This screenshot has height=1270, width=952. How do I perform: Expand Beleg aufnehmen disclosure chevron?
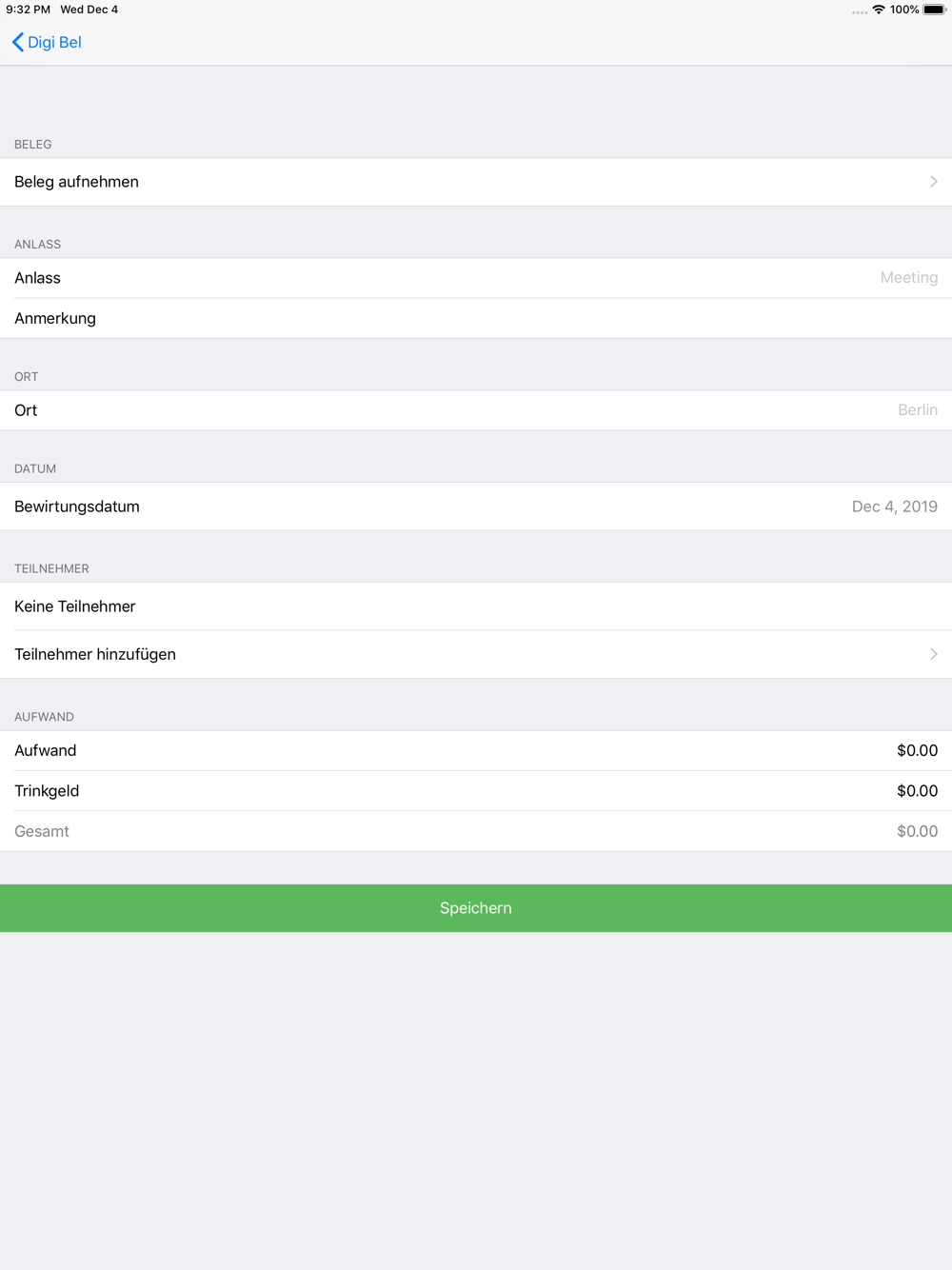(x=933, y=182)
